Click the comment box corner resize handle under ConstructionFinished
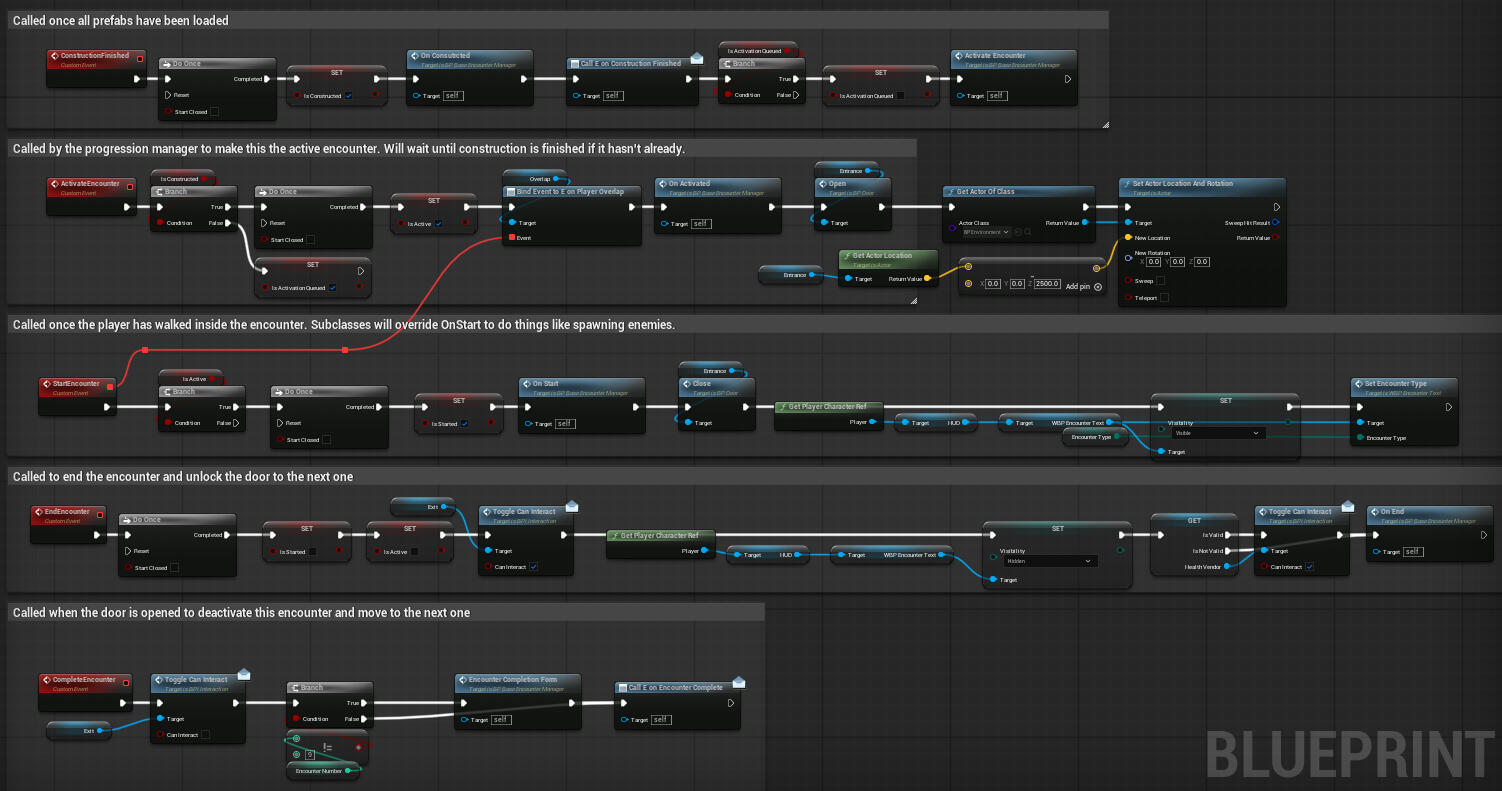Image resolution: width=1502 pixels, height=791 pixels. pos(1105,124)
